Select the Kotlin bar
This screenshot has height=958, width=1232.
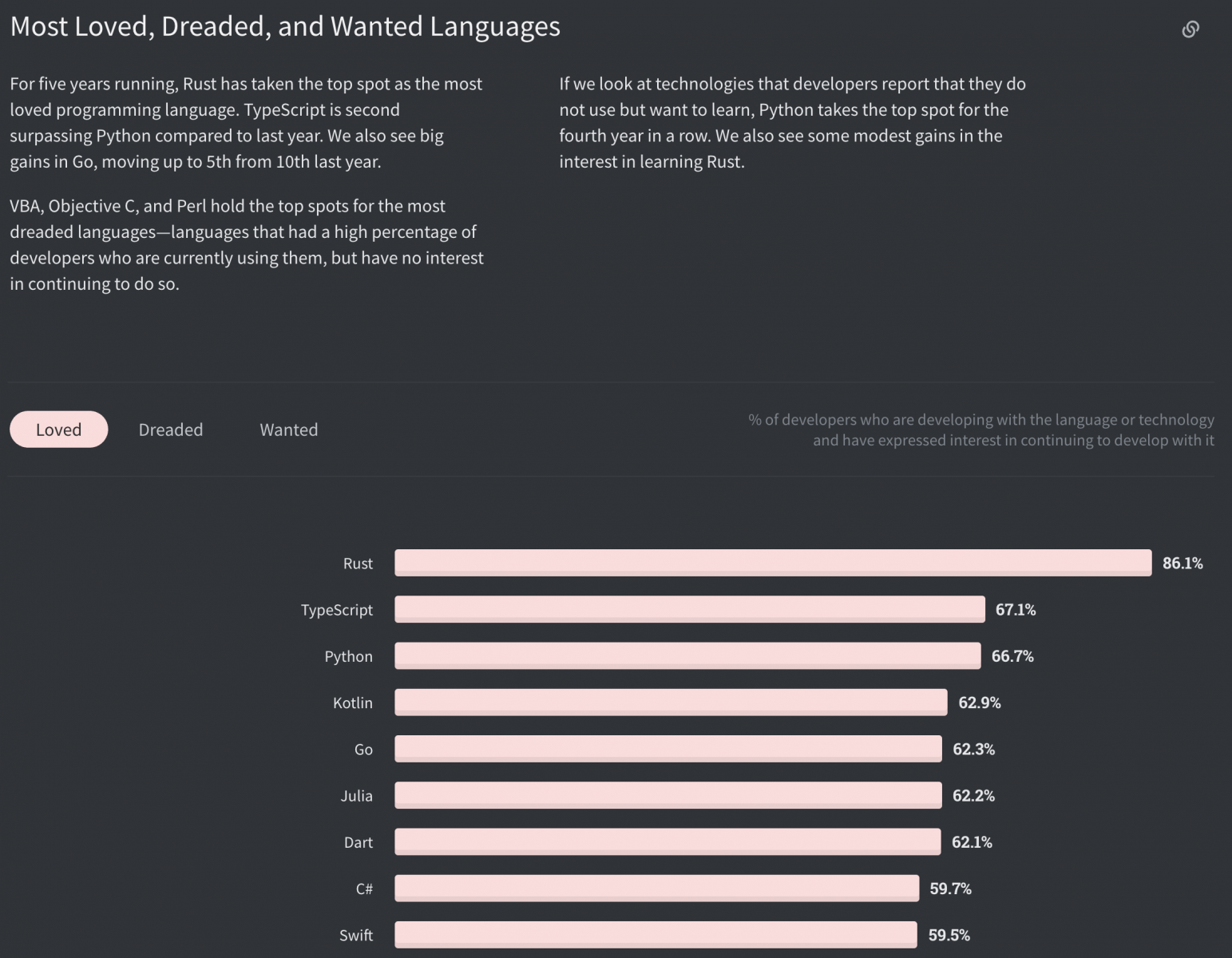coord(671,703)
